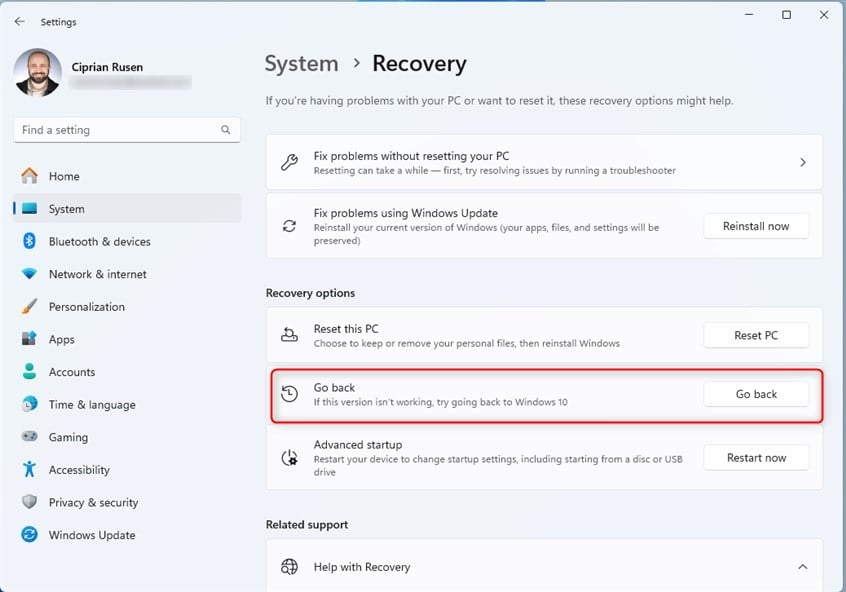Image resolution: width=846 pixels, height=592 pixels.
Task: Click the Accessibility figure icon
Action: [29, 469]
